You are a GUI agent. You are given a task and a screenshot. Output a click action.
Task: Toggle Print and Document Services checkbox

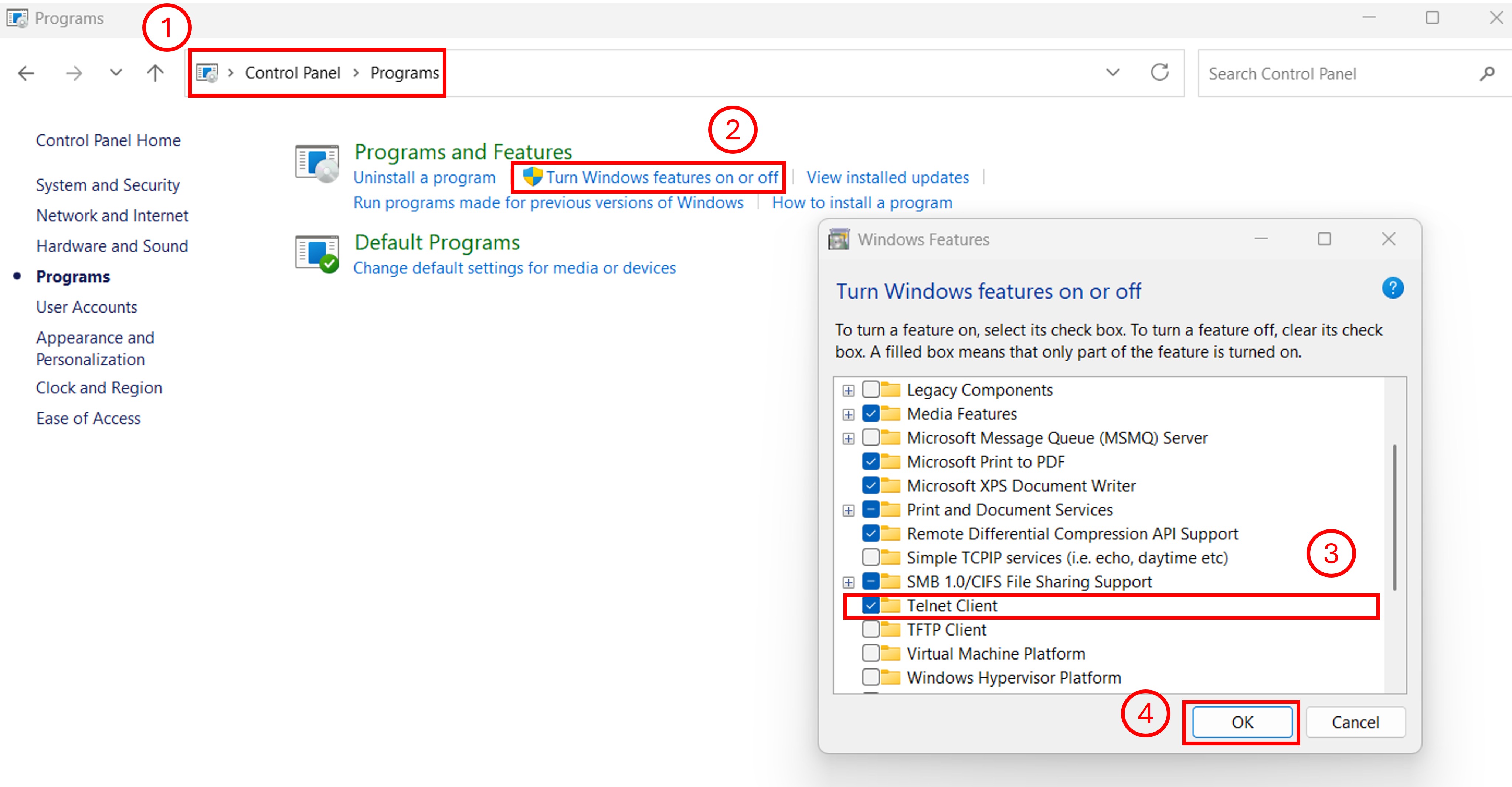870,510
